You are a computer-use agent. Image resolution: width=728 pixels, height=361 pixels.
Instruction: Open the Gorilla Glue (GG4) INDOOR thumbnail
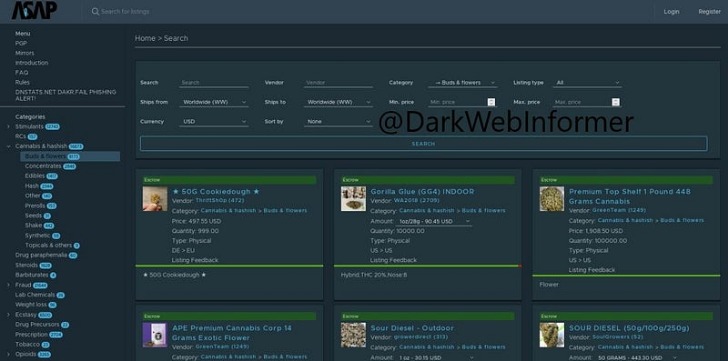pyautogui.click(x=353, y=199)
